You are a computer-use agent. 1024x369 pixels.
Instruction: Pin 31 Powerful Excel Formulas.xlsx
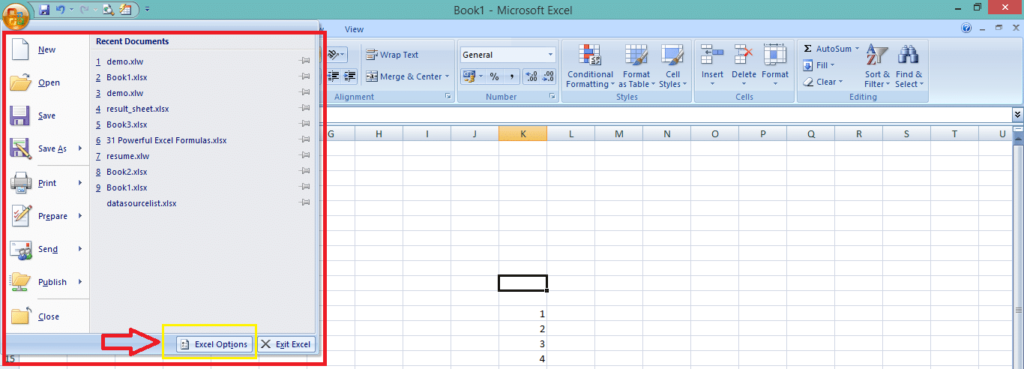point(304,140)
